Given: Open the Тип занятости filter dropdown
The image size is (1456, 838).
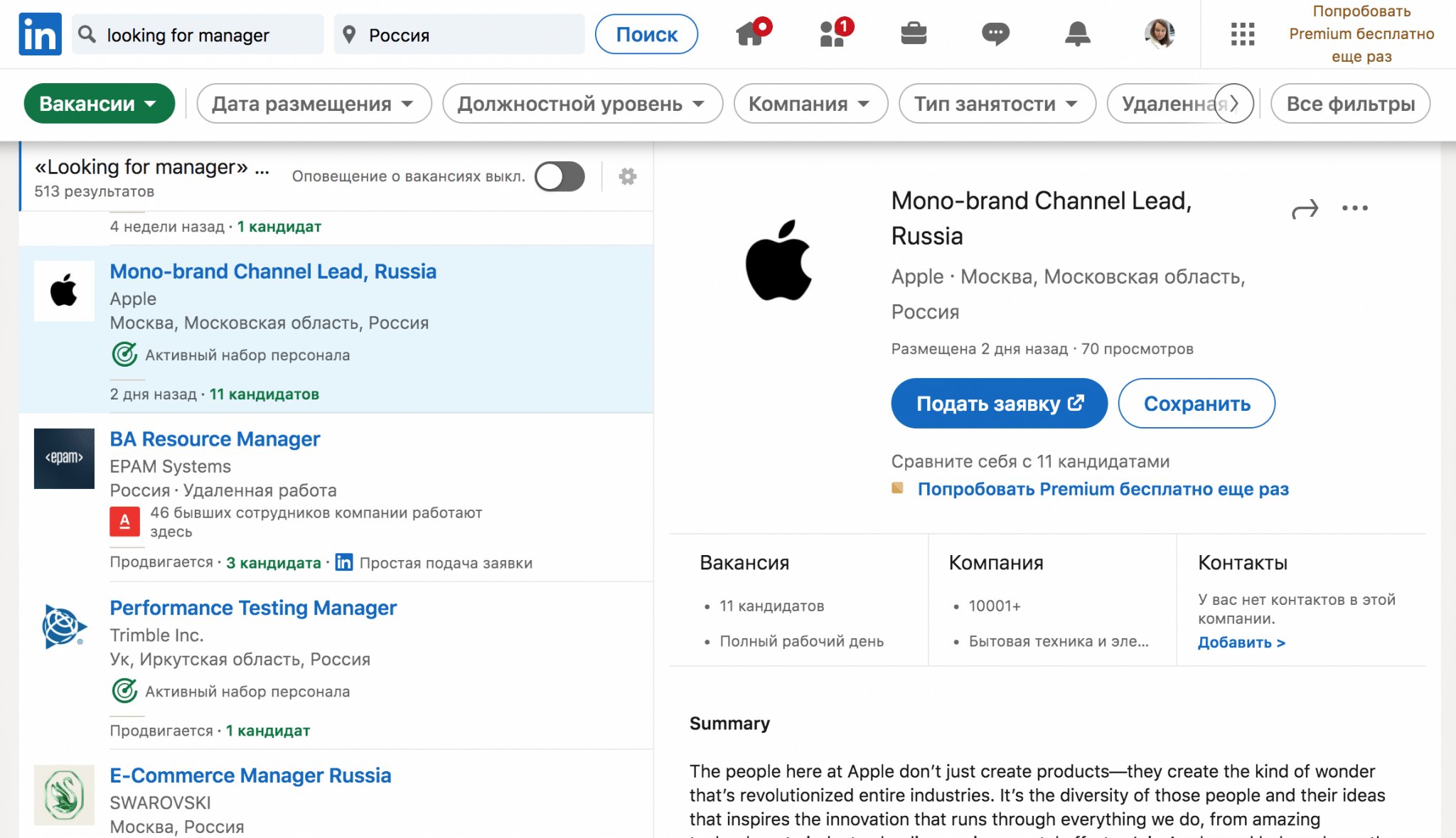Looking at the screenshot, I should tap(996, 104).
